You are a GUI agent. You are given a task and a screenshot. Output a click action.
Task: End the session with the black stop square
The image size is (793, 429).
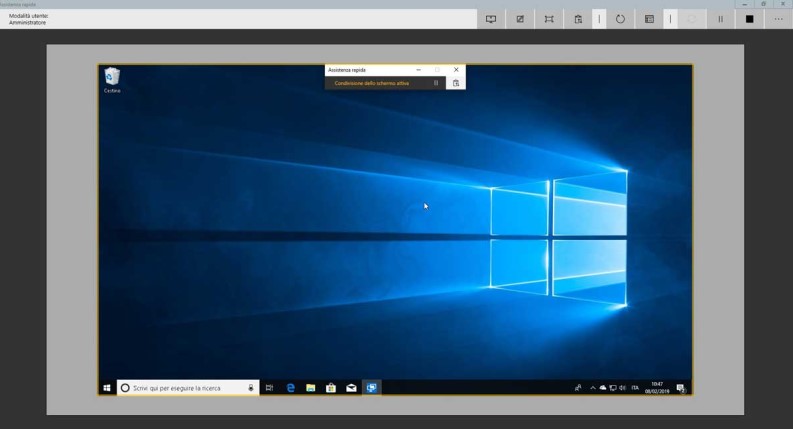pyautogui.click(x=750, y=19)
